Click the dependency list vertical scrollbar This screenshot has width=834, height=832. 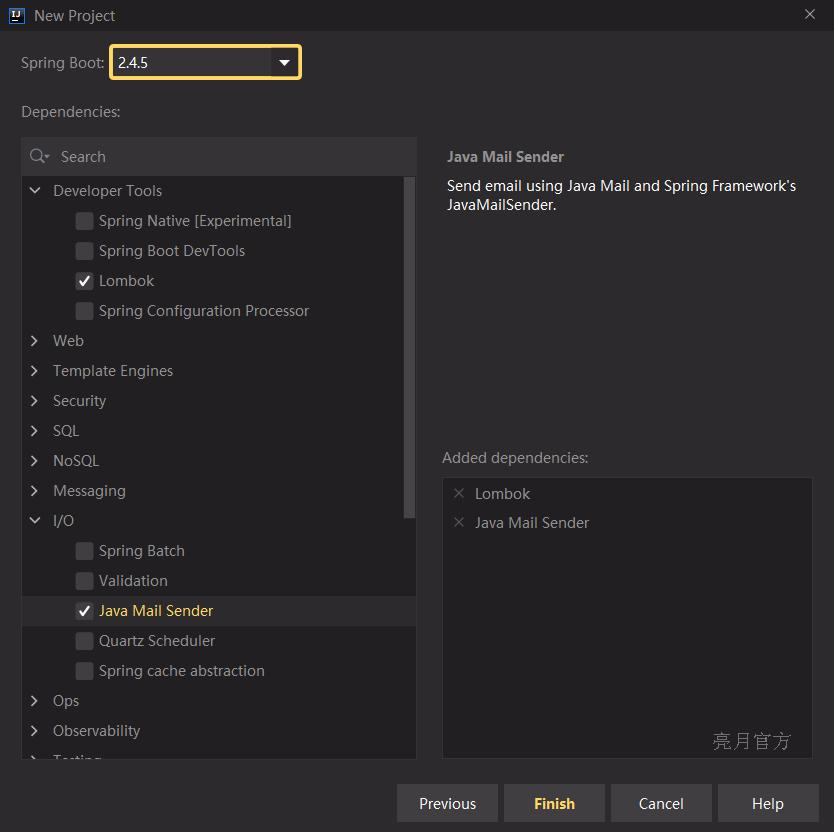click(x=409, y=348)
